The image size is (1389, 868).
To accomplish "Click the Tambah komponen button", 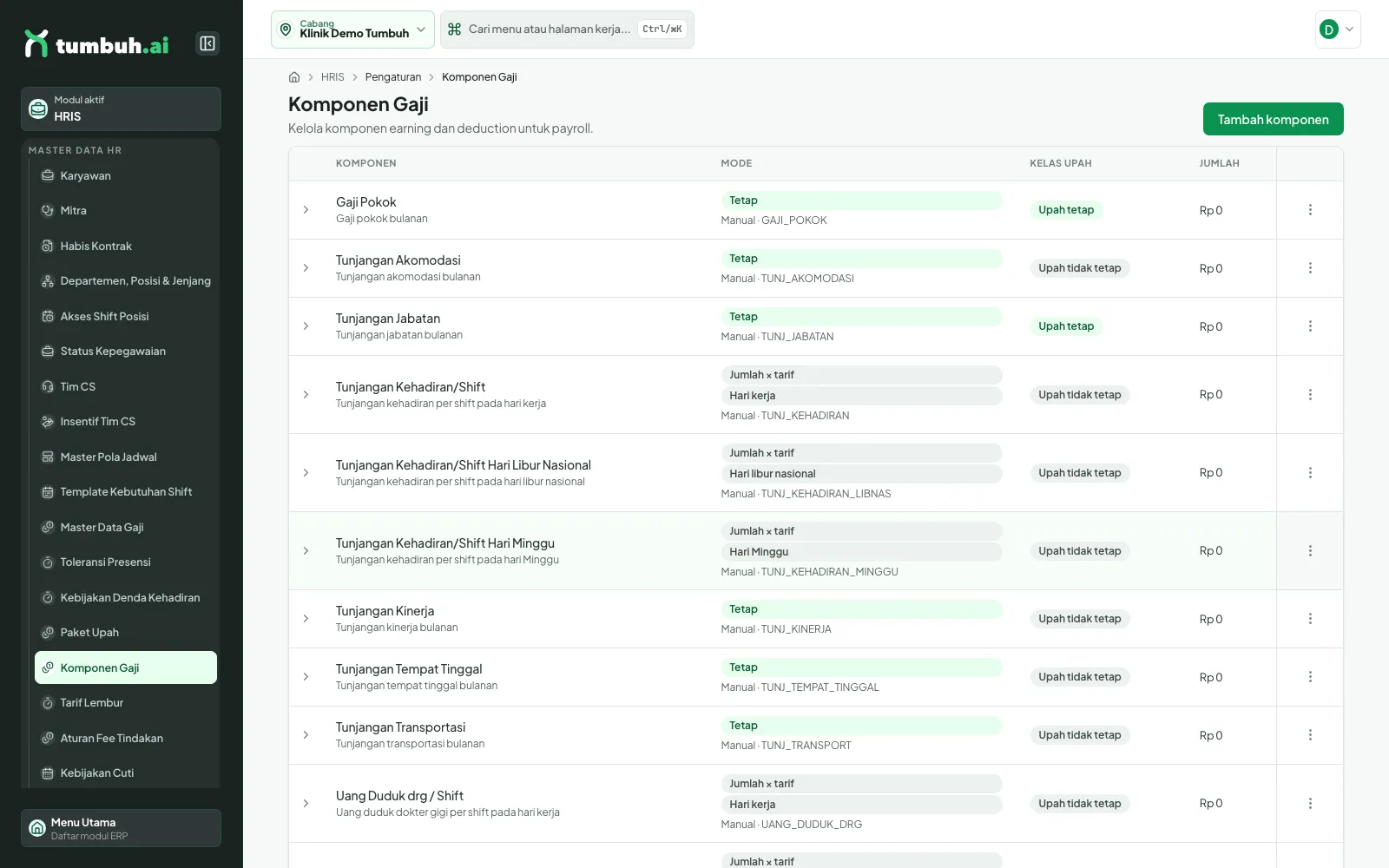I will pos(1273,119).
